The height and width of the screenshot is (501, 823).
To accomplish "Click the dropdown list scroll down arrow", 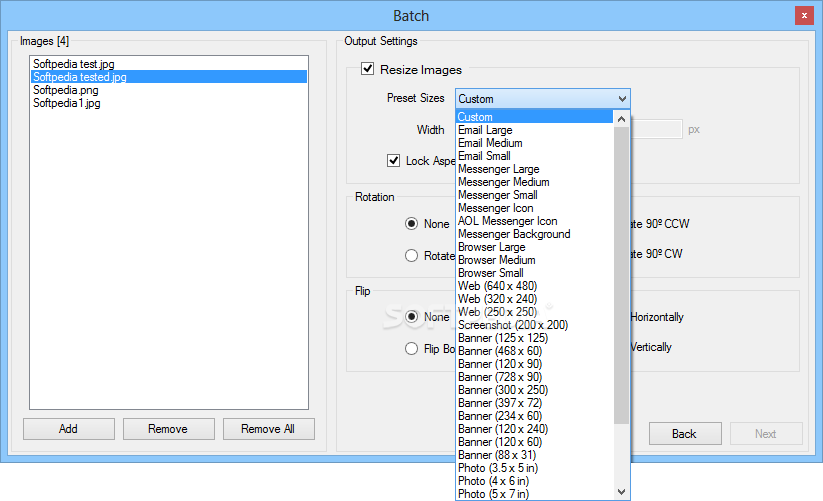I will [621, 492].
